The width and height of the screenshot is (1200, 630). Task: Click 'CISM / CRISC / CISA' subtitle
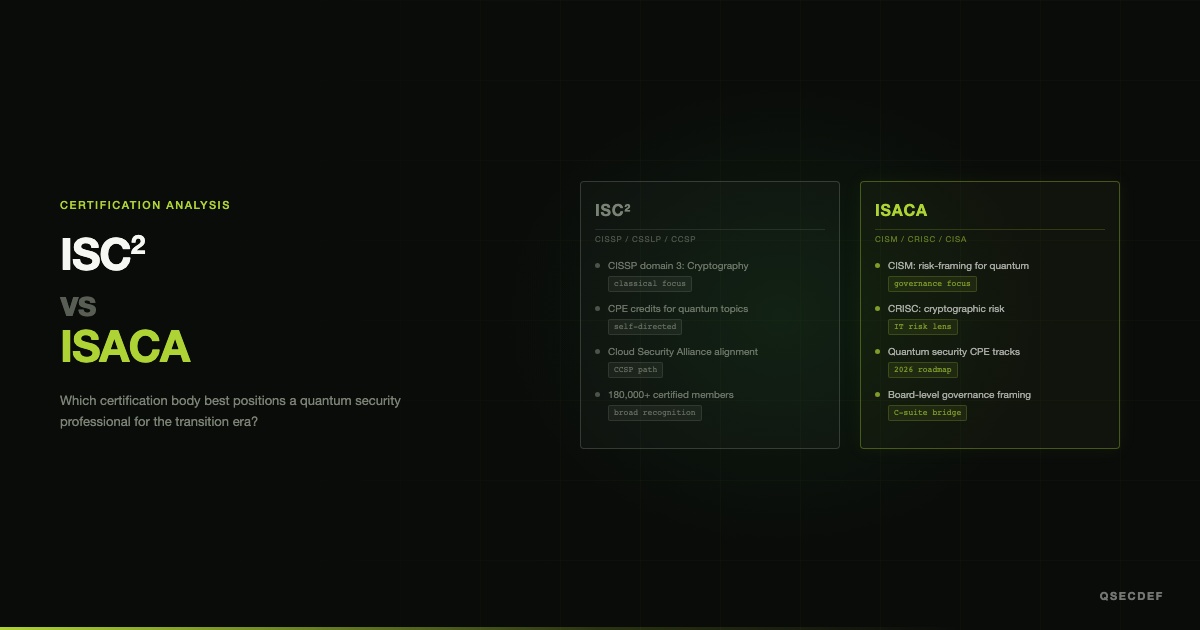[921, 239]
